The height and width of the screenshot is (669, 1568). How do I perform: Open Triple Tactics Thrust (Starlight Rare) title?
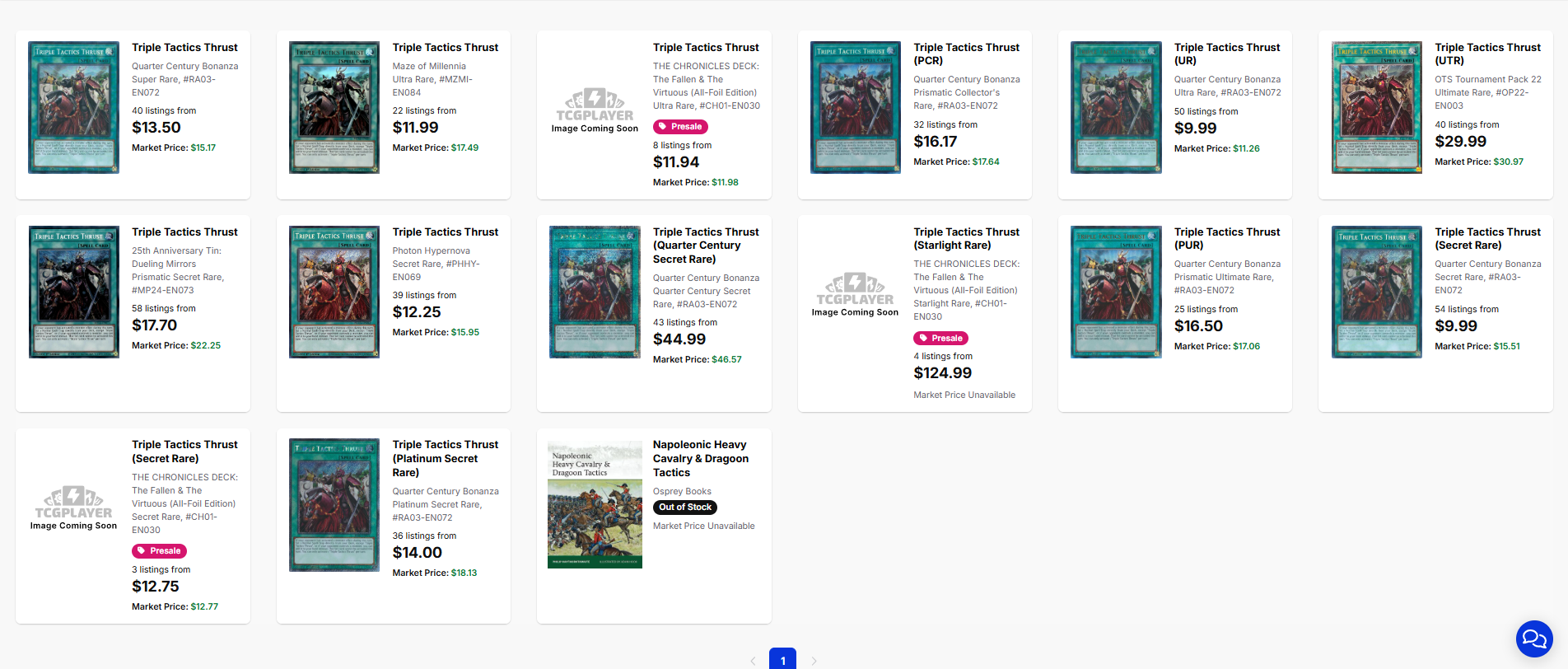tap(967, 238)
